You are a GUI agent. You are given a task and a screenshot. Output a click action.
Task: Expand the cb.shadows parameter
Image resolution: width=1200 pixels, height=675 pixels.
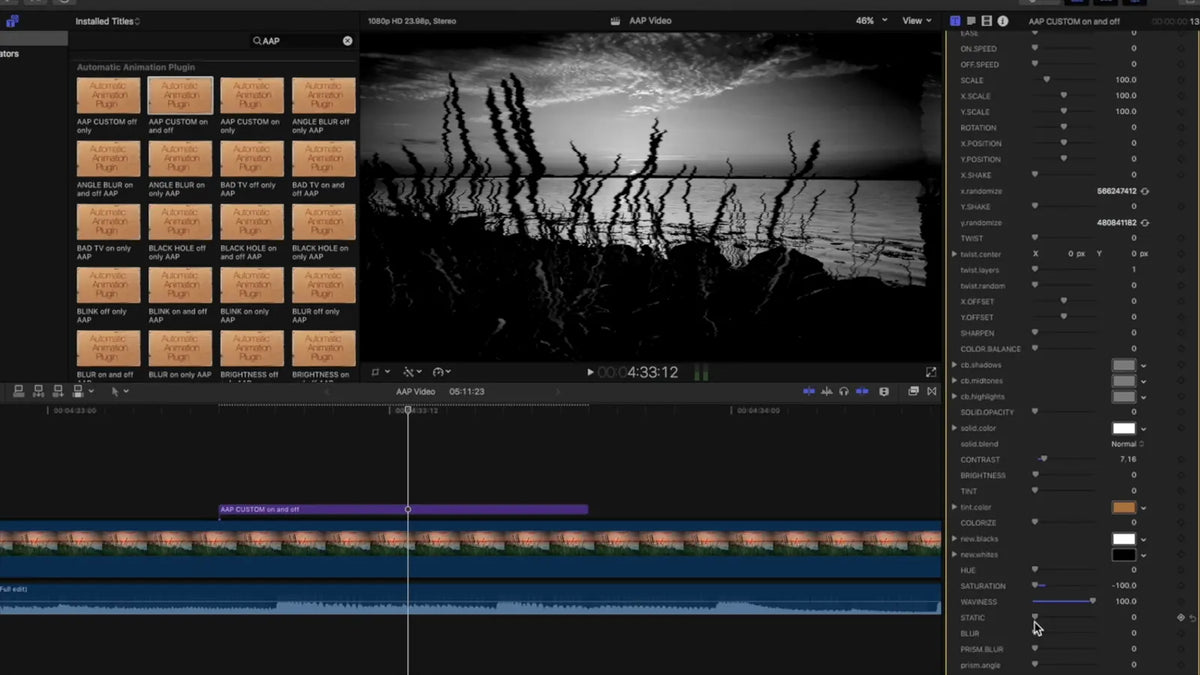pyautogui.click(x=954, y=365)
